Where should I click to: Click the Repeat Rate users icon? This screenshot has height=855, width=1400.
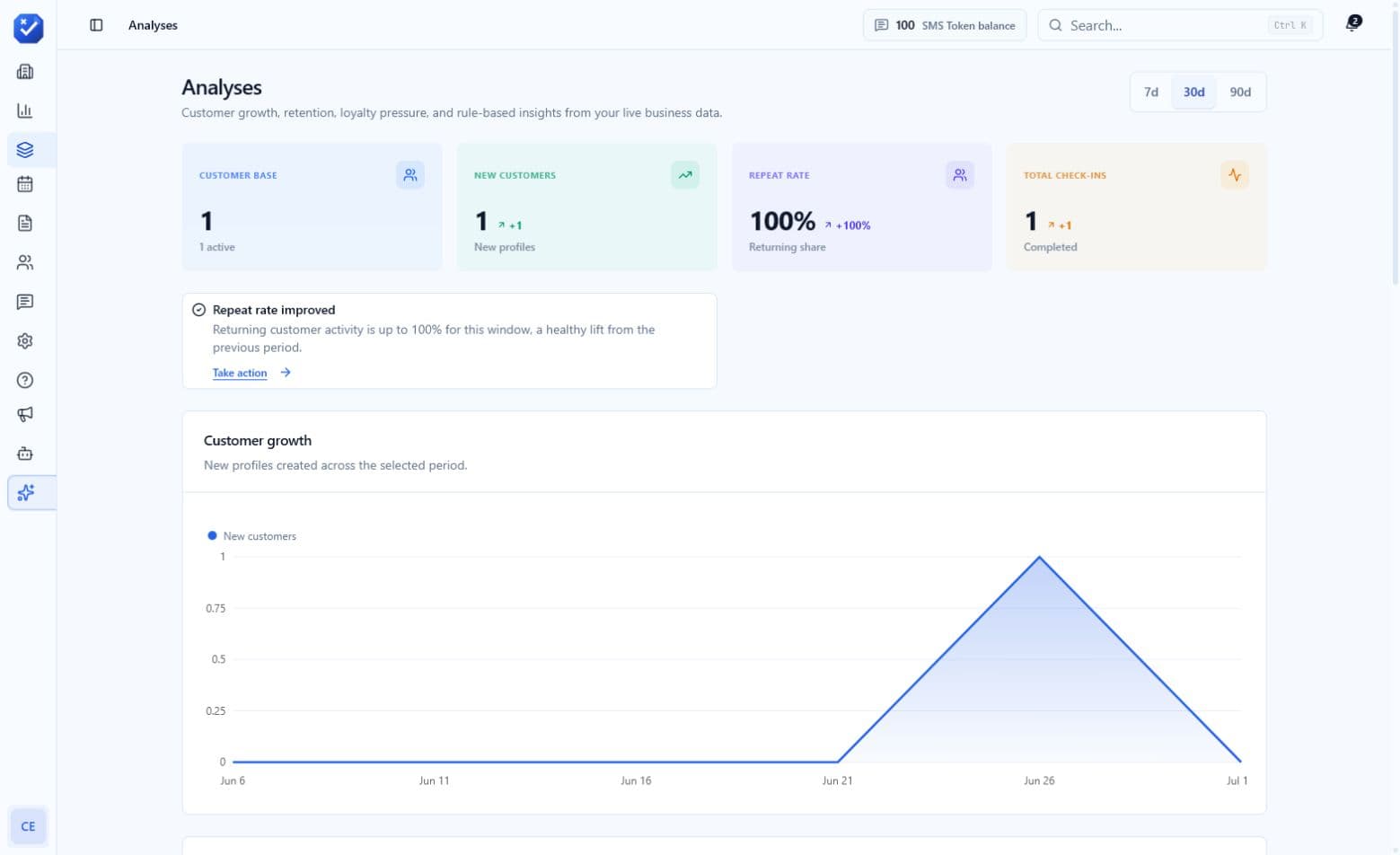960,175
